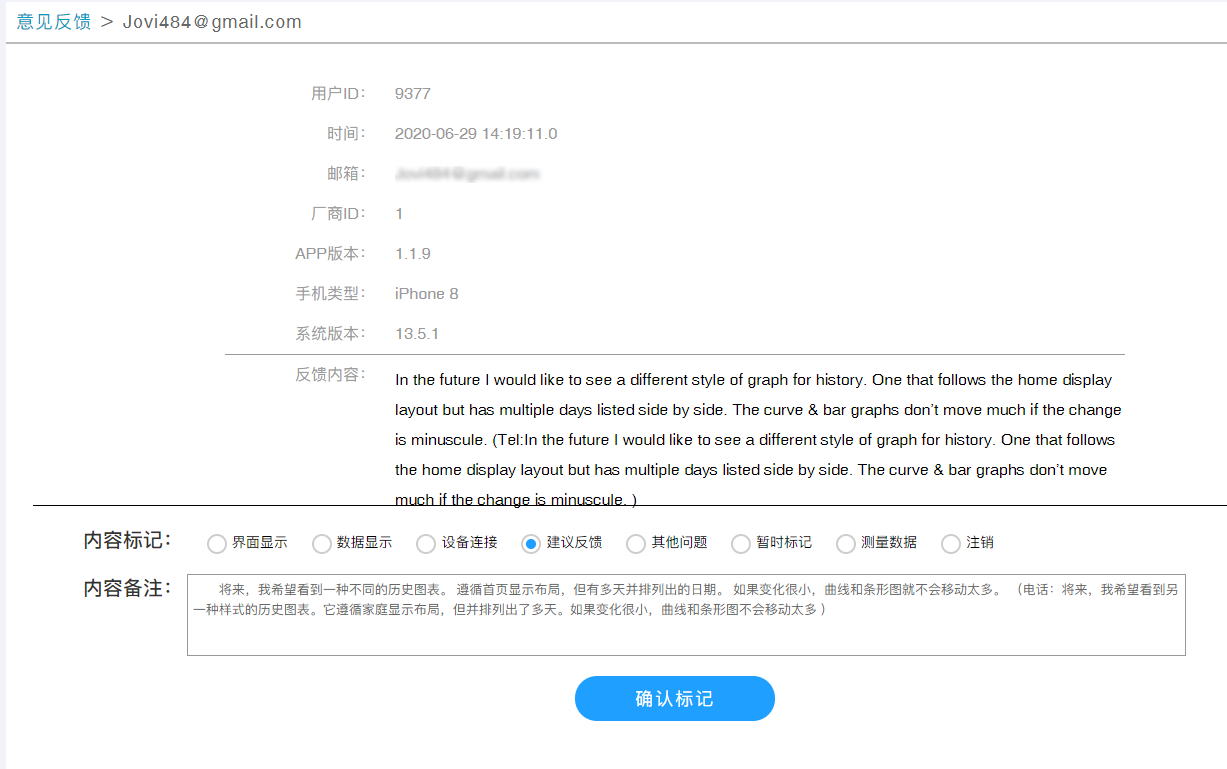Click the system version value 13.5.1
This screenshot has width=1227, height=769.
(417, 333)
